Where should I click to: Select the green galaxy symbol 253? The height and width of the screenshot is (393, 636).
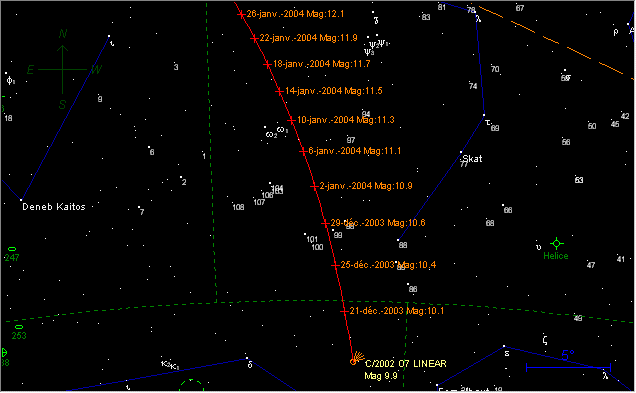[x=19, y=327]
